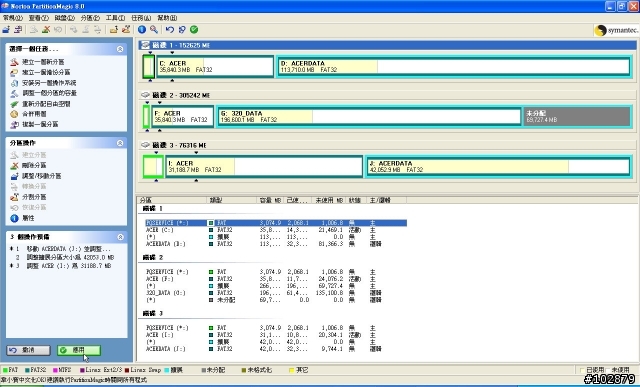The width and height of the screenshot is (640, 387).
Task: Click the green Apply button at bottom left
Action: [x=79, y=350]
